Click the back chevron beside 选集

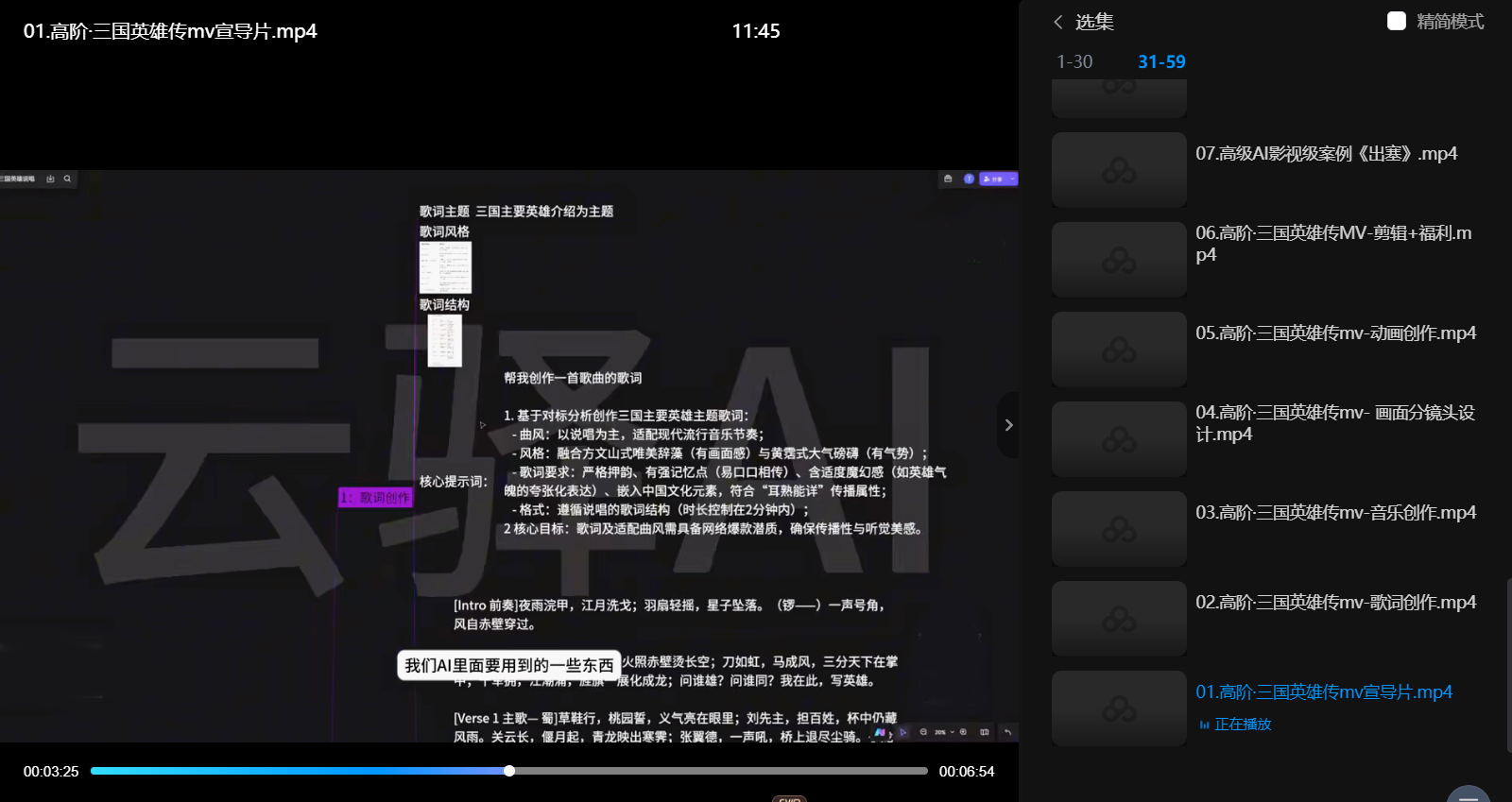(1058, 22)
